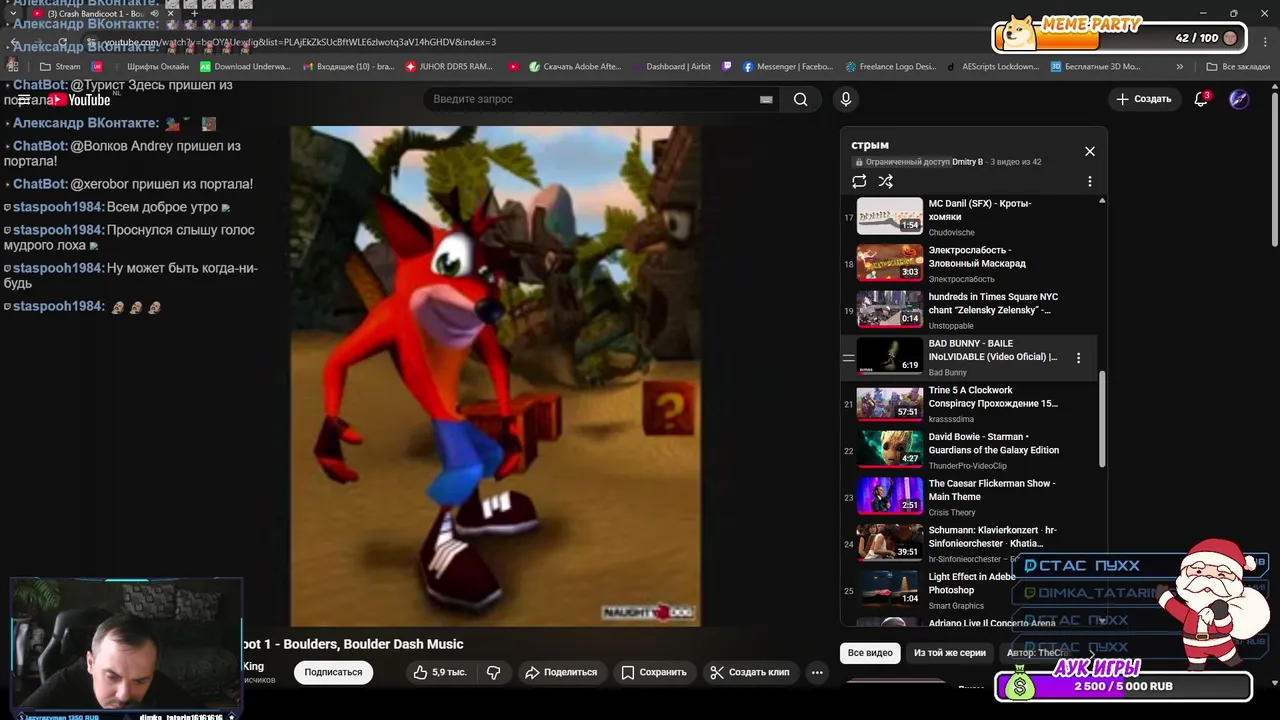Expand the bookmarks overflow chevron
Screen dimensions: 1280x720
coord(1180,67)
